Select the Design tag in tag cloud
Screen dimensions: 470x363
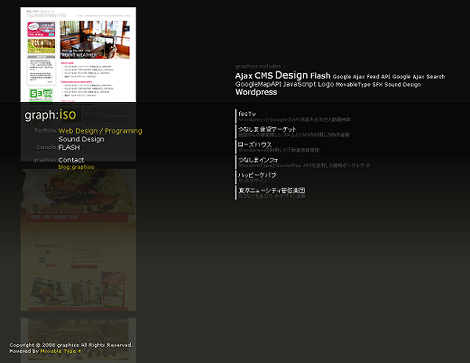(x=291, y=75)
